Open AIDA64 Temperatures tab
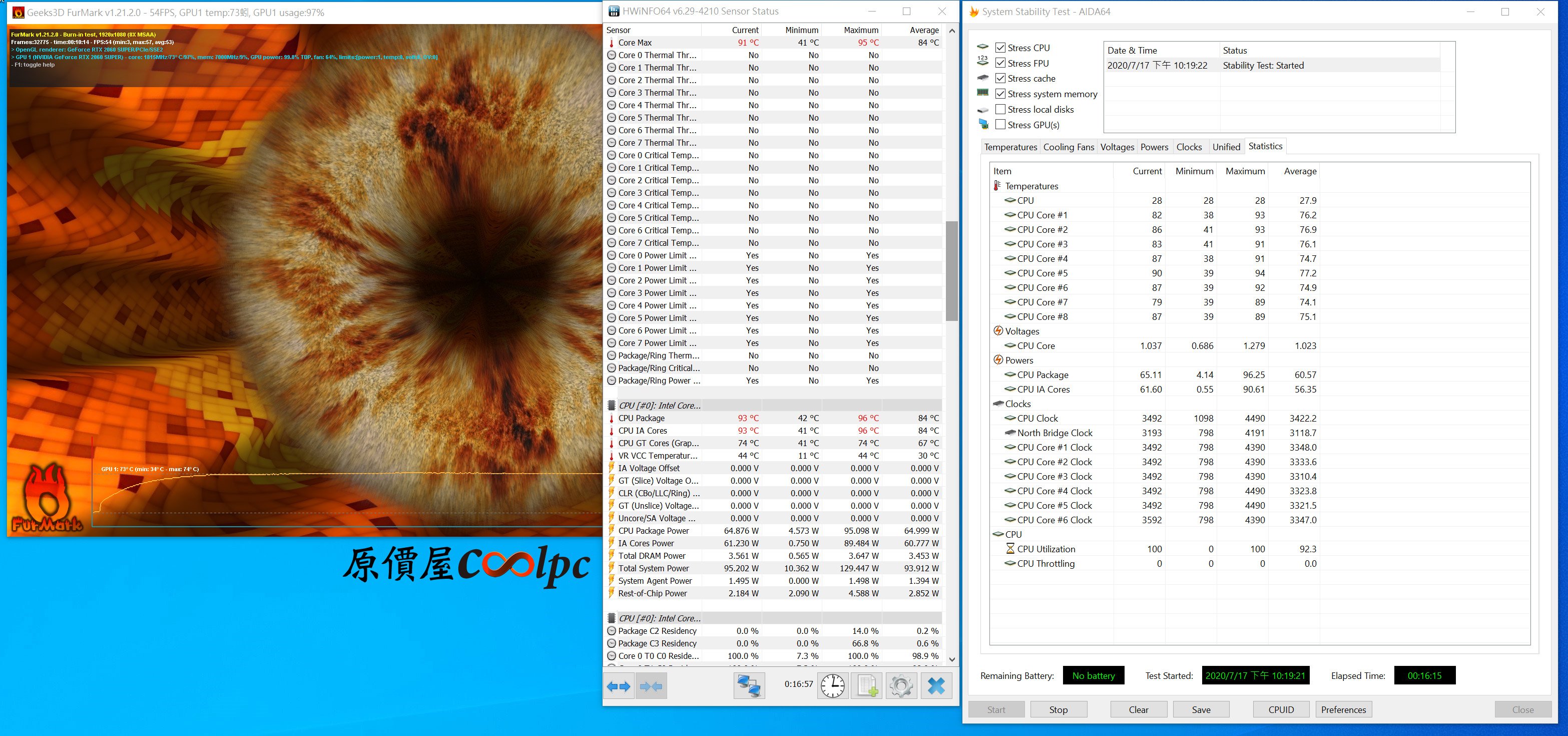 [1010, 147]
